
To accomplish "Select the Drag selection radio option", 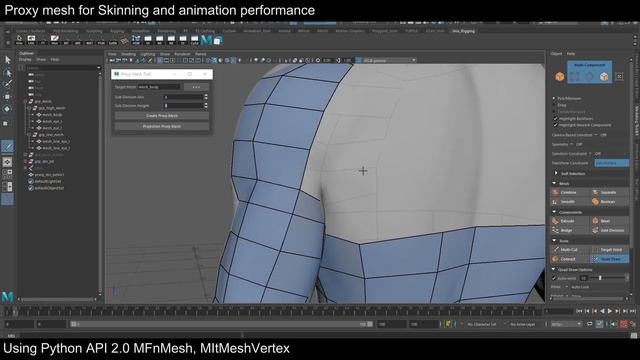I will point(554,105).
